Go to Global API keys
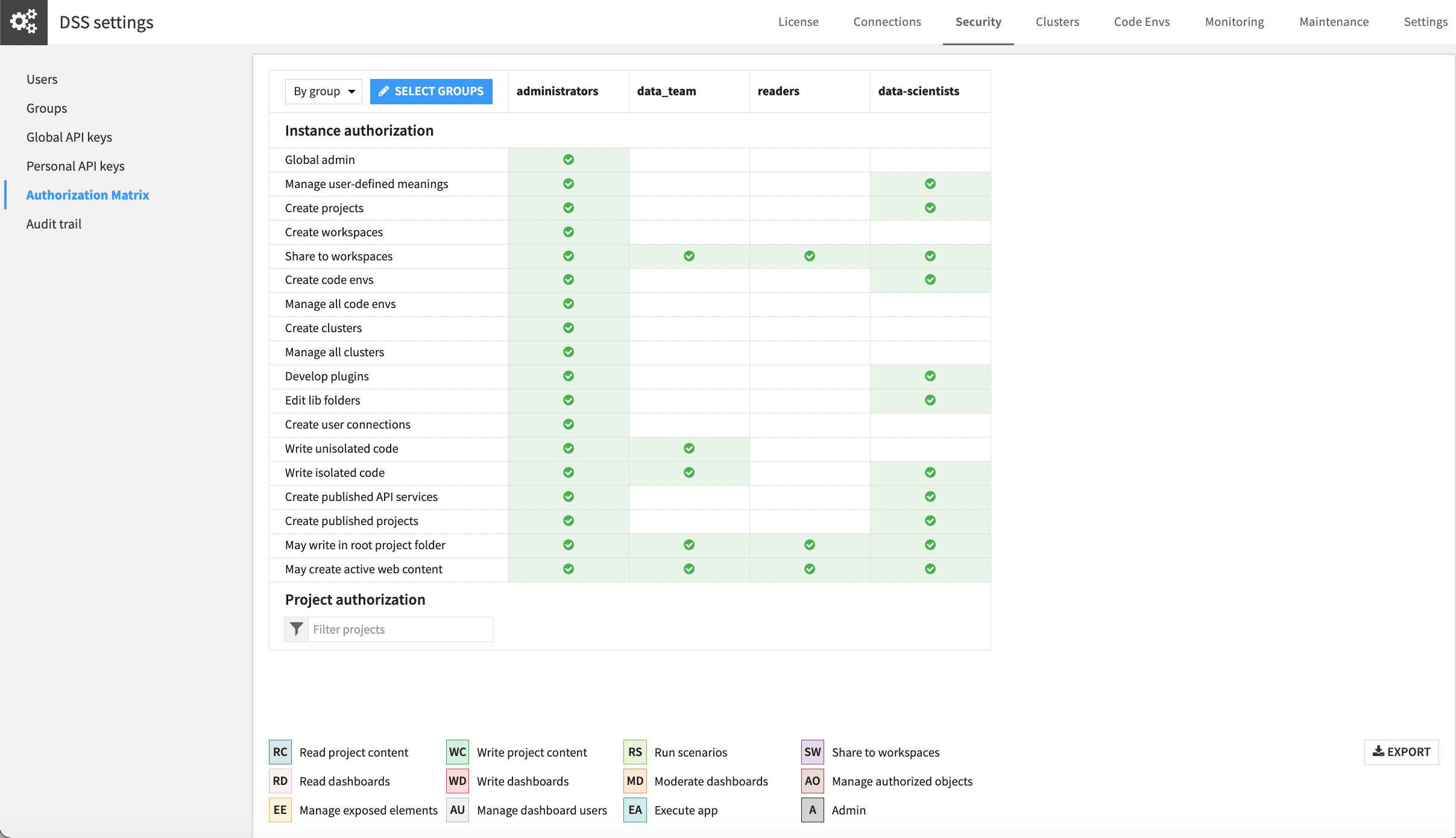 [x=69, y=137]
